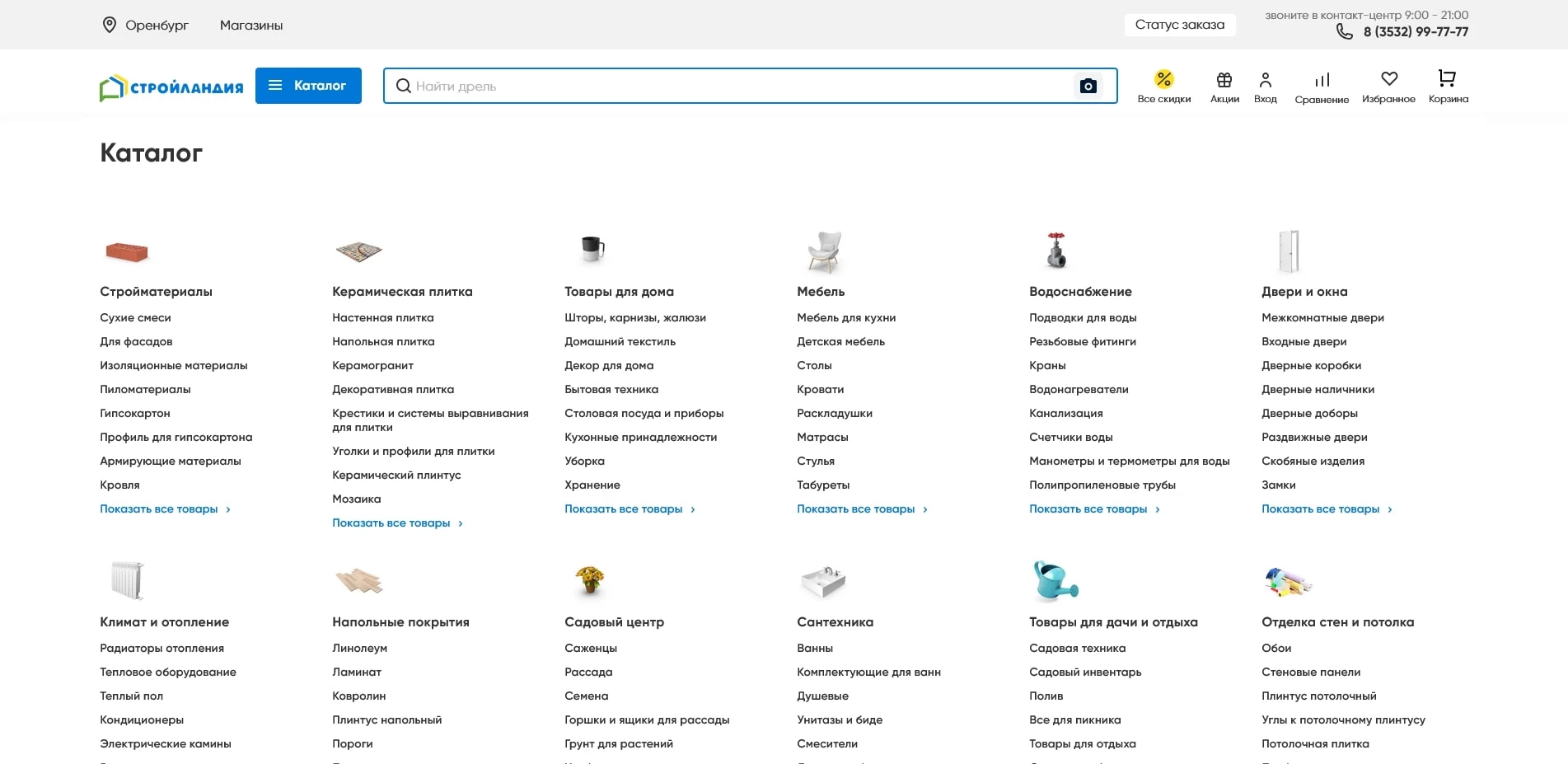This screenshot has height=764, width=1568.
Task: Click the Статус заказа button
Action: tap(1179, 25)
